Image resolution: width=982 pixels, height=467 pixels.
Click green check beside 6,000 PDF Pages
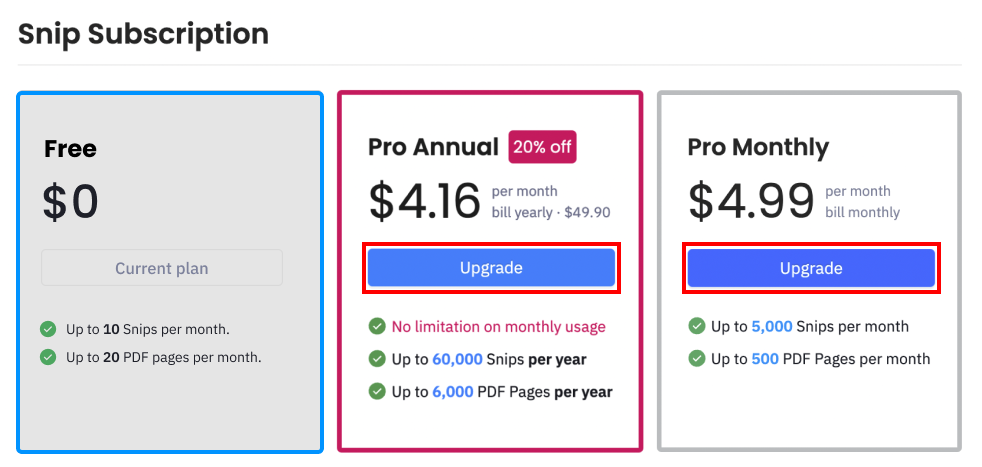coord(376,391)
